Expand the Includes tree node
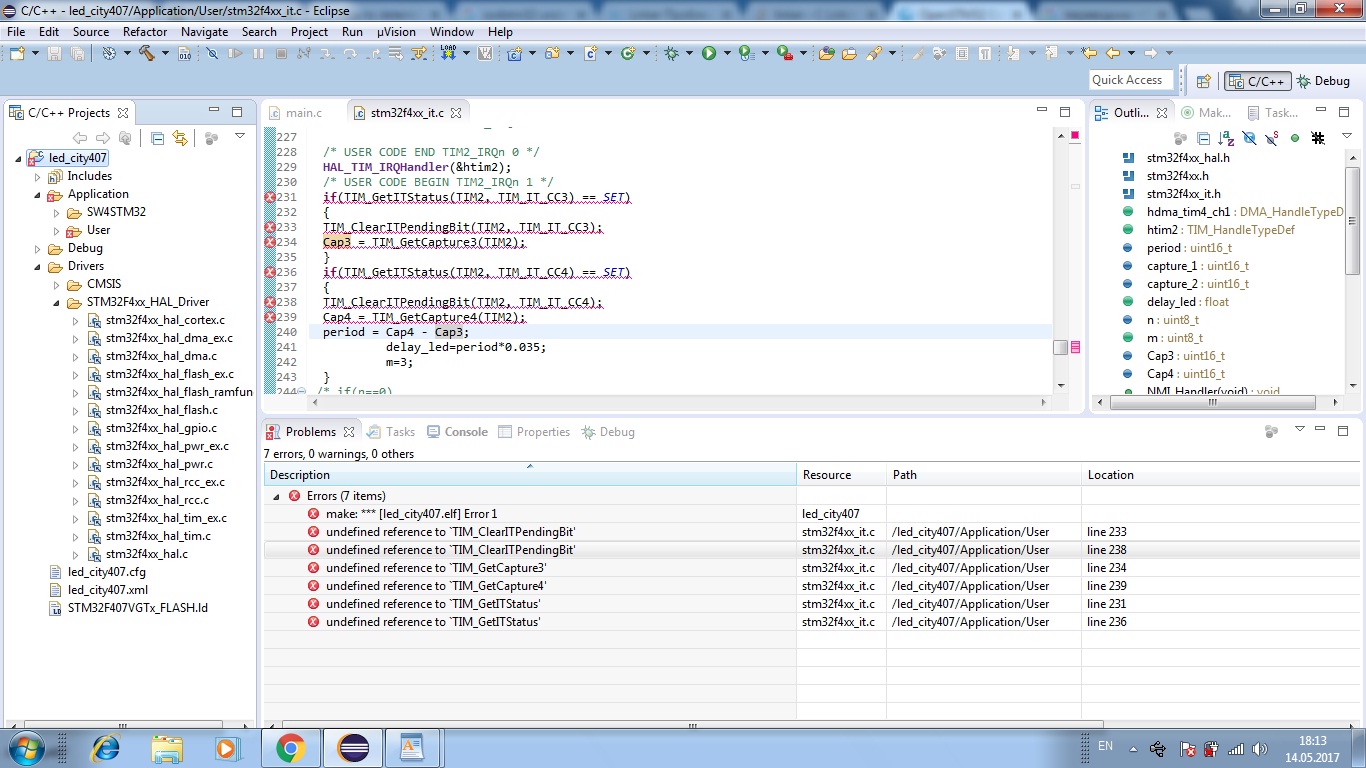This screenshot has width=1366, height=768. click(39, 176)
